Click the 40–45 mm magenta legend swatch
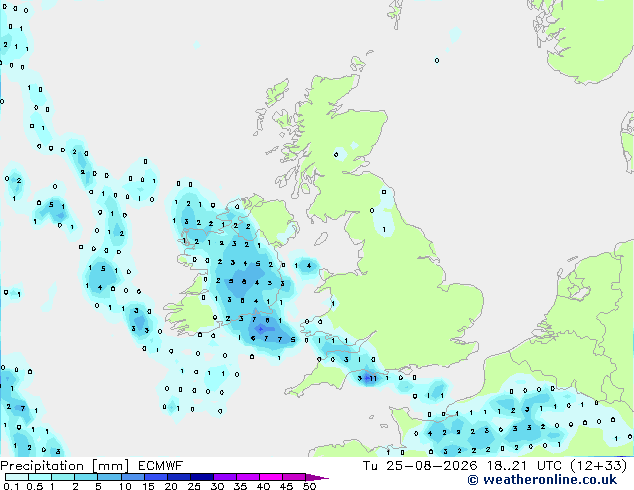Screen dimensions: 634x490 click(271, 477)
